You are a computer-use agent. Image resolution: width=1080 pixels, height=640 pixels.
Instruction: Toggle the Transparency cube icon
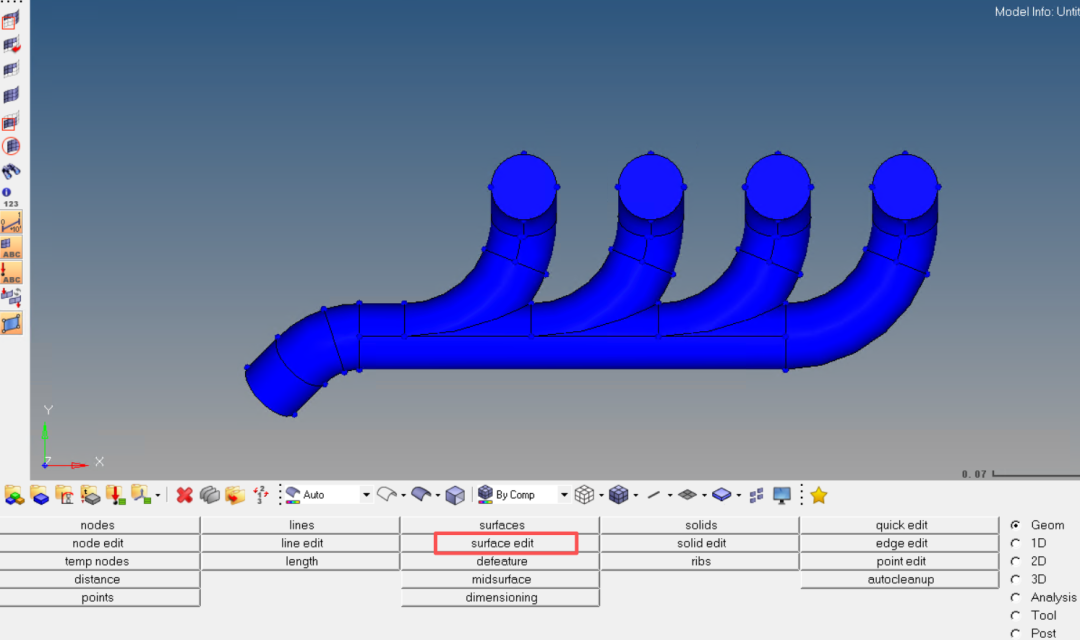click(x=455, y=495)
